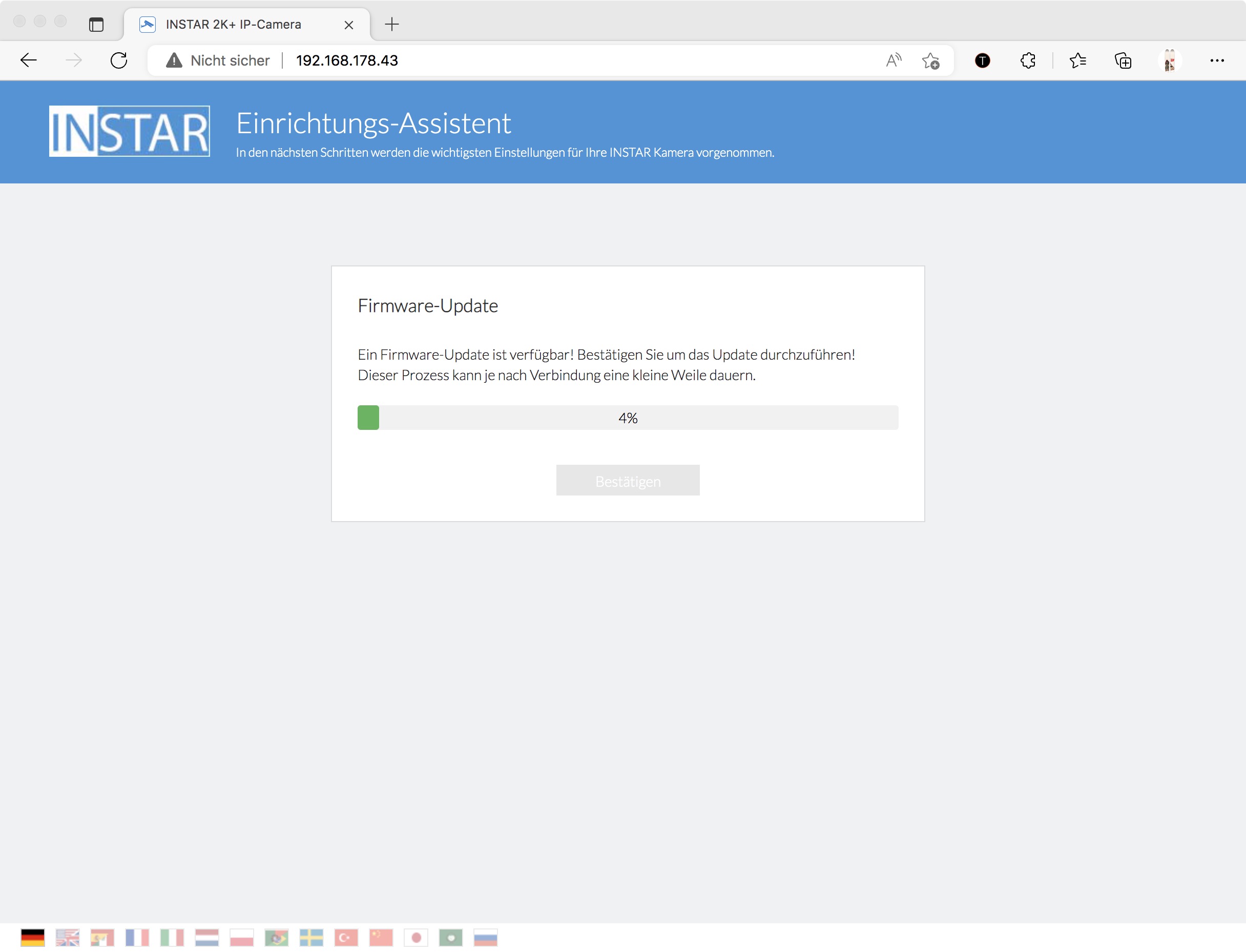Screen dimensions: 1246x952
Task: Pick the Swedish flag language
Action: coord(311,937)
